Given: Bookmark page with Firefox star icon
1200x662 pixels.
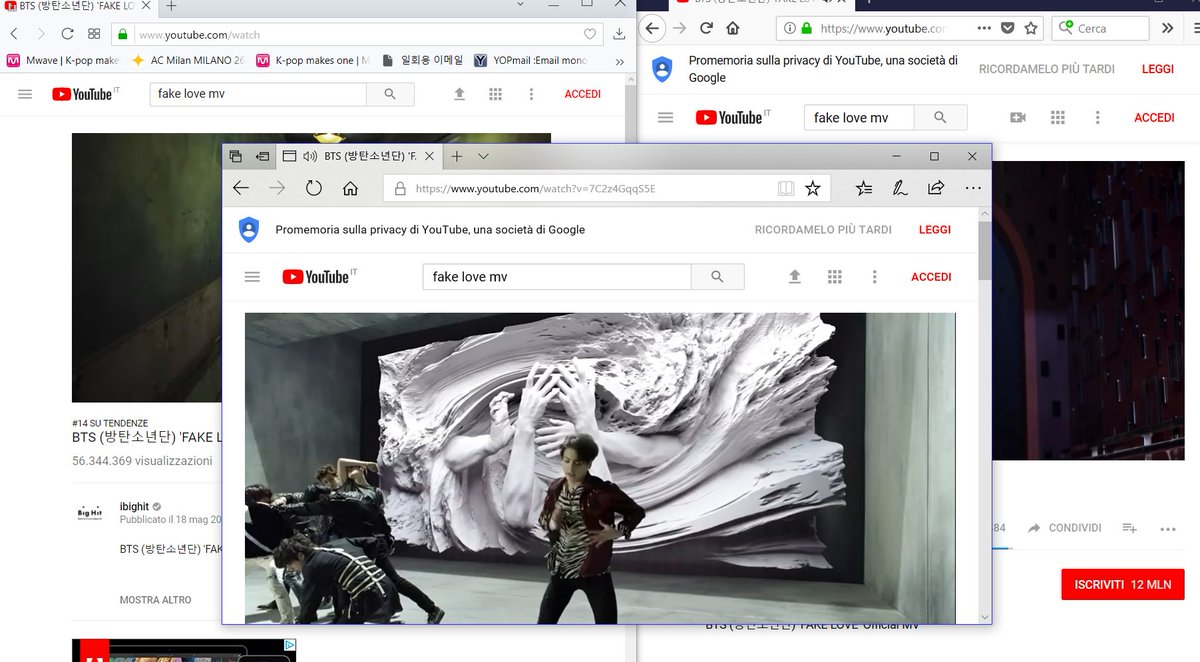Looking at the screenshot, I should point(1031,28).
